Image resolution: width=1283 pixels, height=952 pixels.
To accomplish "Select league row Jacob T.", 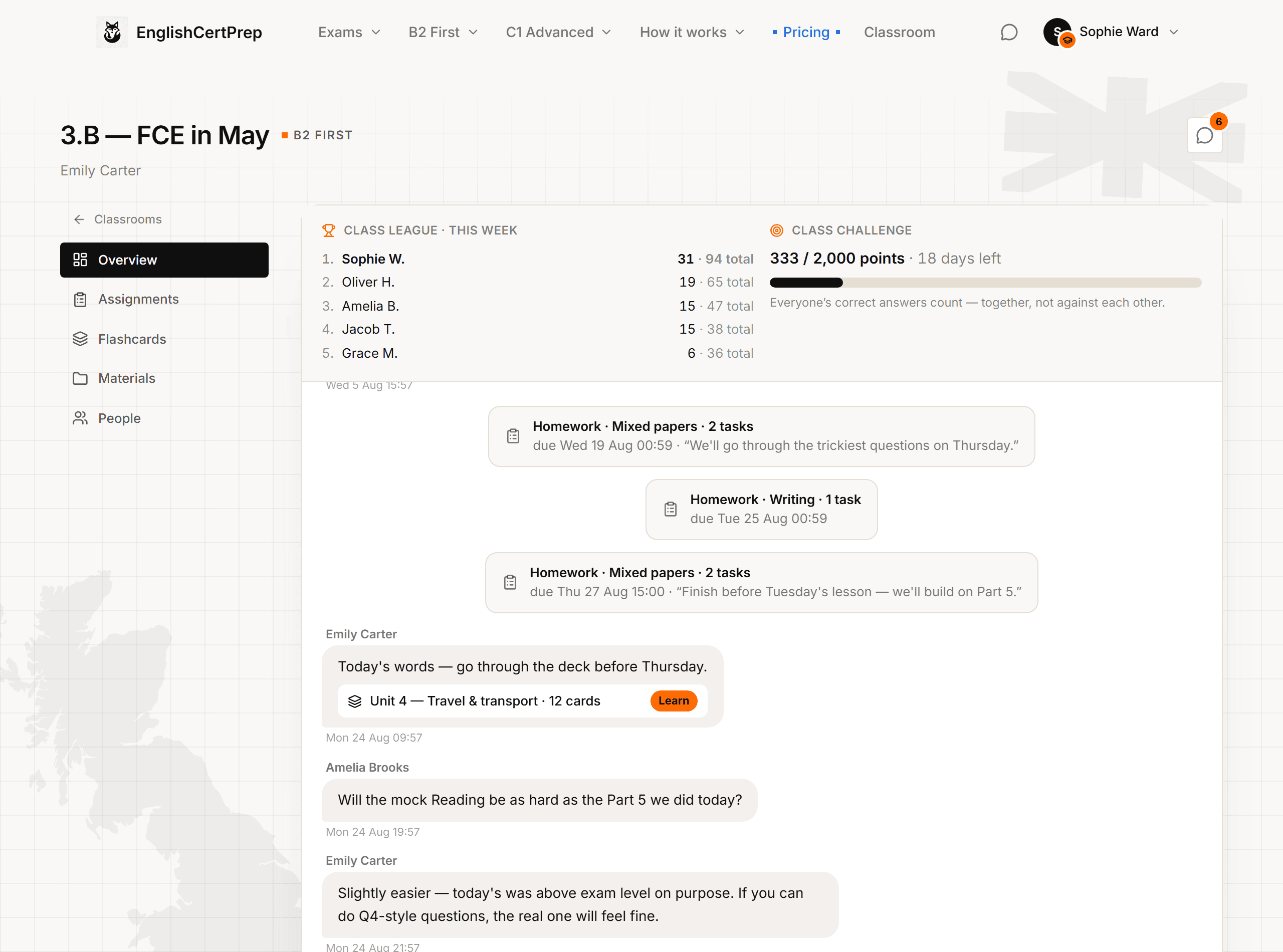I will pyautogui.click(x=537, y=330).
